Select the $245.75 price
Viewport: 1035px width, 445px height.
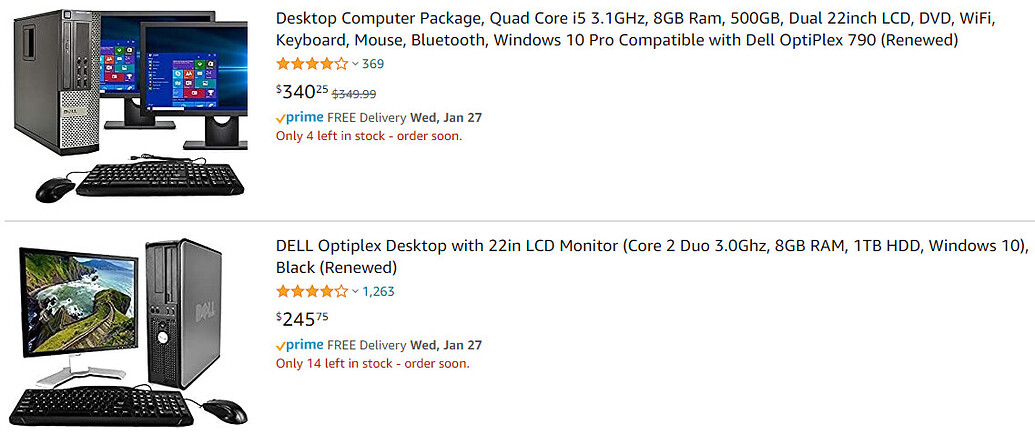click(302, 320)
